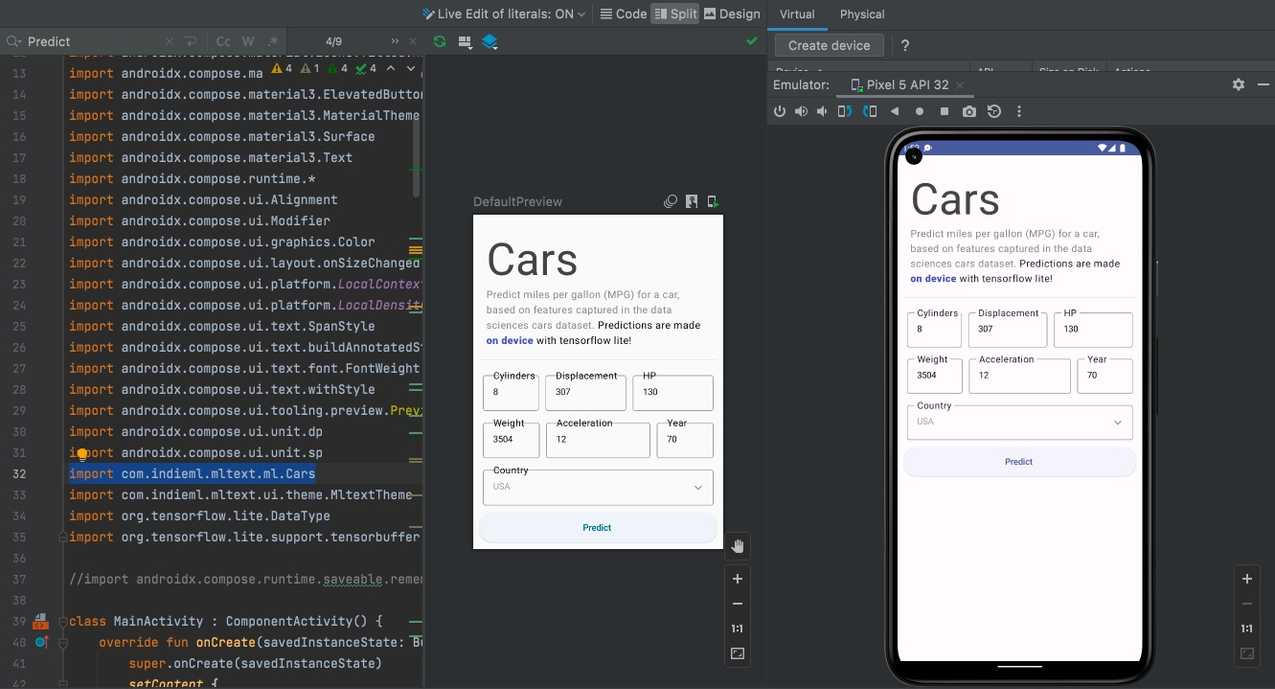The width and height of the screenshot is (1275, 689).
Task: Switch to the Physical devices tab
Action: click(861, 13)
